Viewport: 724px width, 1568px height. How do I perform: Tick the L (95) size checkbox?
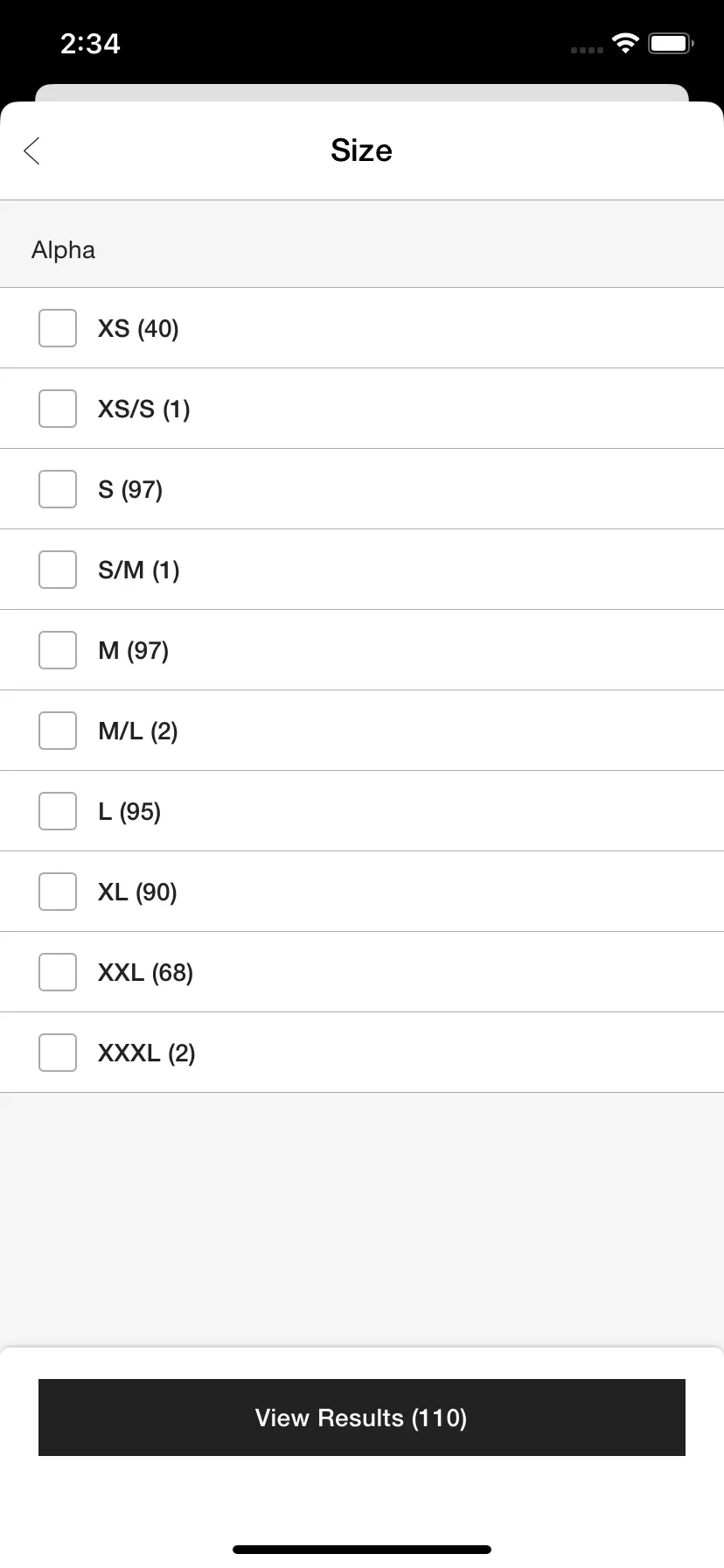tap(58, 811)
